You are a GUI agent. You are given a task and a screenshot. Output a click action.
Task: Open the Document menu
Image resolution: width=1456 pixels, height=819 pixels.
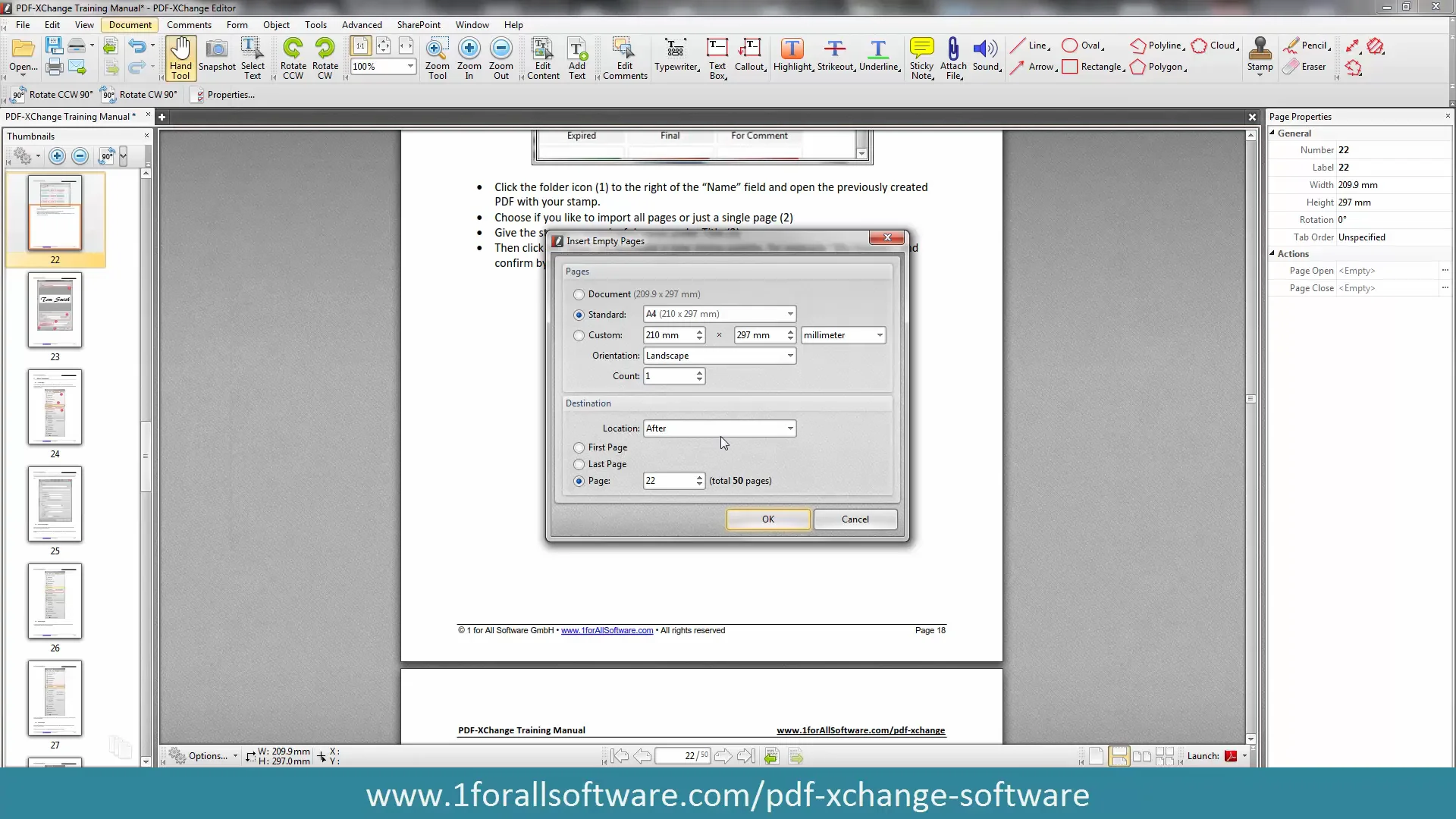pyautogui.click(x=130, y=25)
